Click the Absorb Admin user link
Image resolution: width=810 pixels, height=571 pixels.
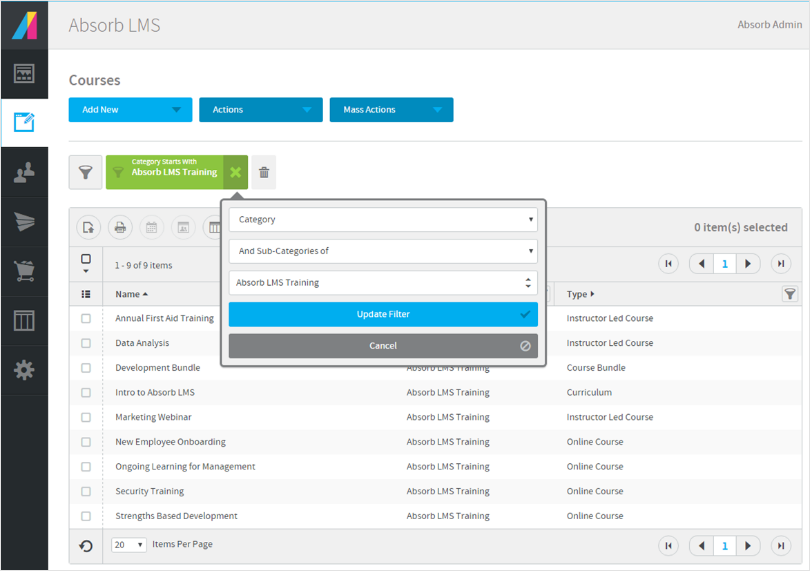coord(769,25)
